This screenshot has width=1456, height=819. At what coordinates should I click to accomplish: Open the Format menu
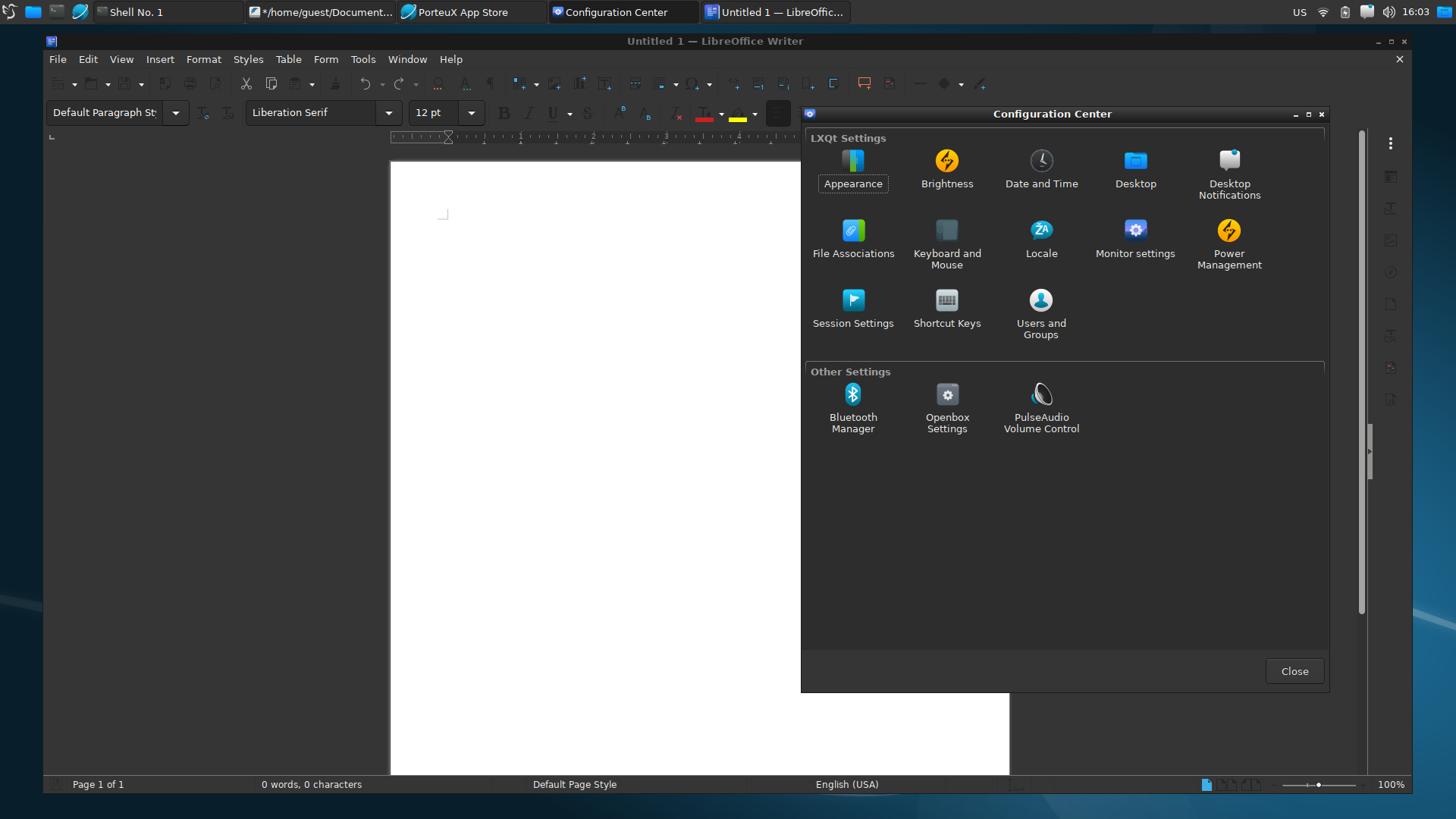pos(204,59)
